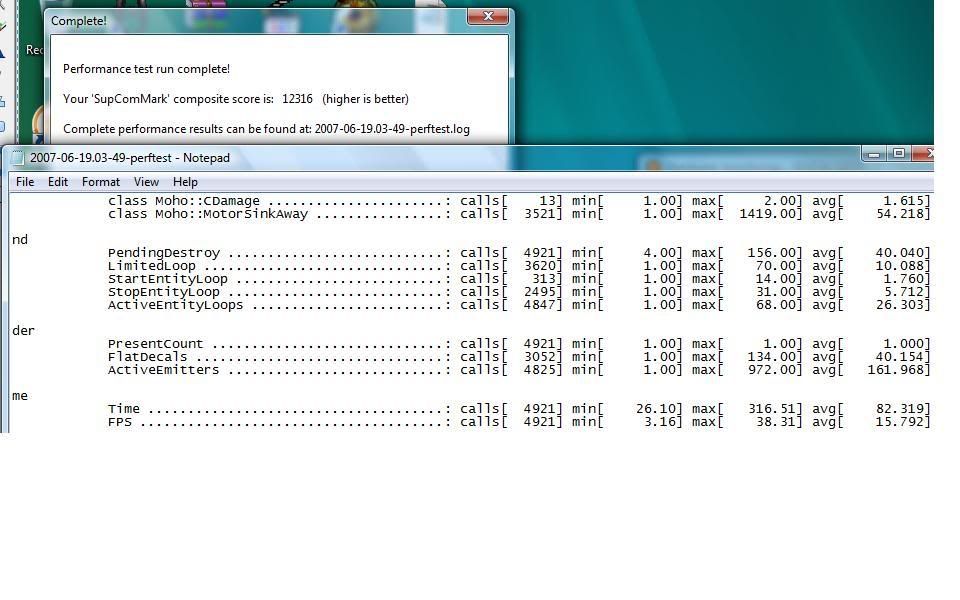Click Time max value 316.51

click(773, 409)
